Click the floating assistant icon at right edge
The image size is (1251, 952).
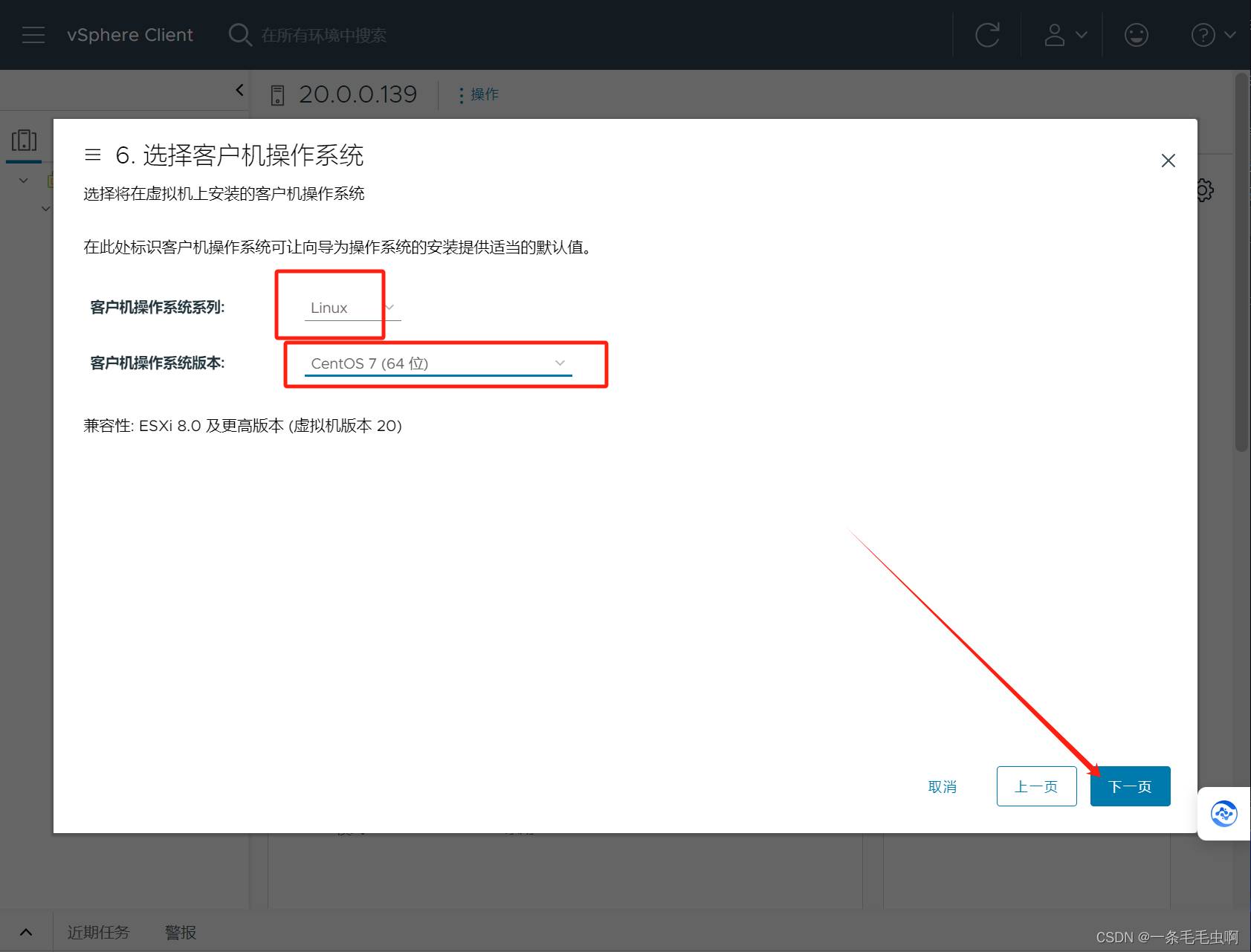tap(1223, 814)
